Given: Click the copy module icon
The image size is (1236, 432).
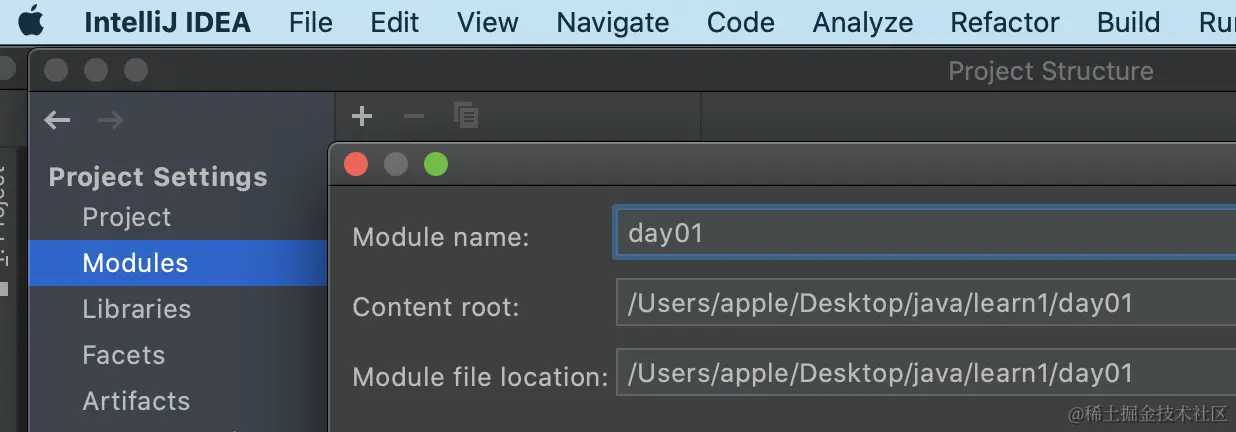Looking at the screenshot, I should point(466,116).
